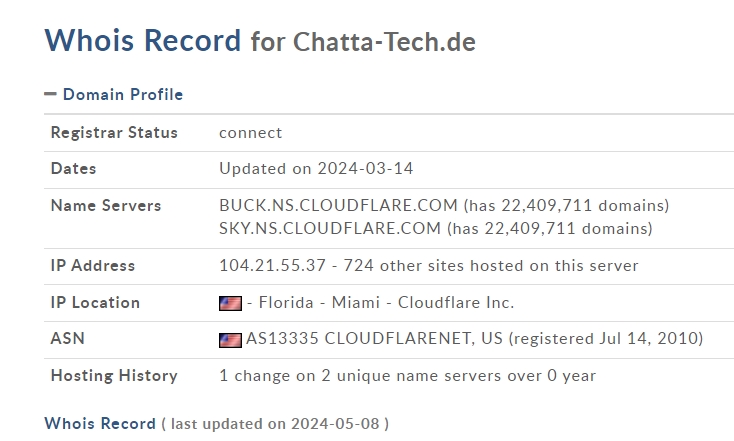The image size is (734, 441).
Task: Select the IP Location label
Action: pos(95,302)
